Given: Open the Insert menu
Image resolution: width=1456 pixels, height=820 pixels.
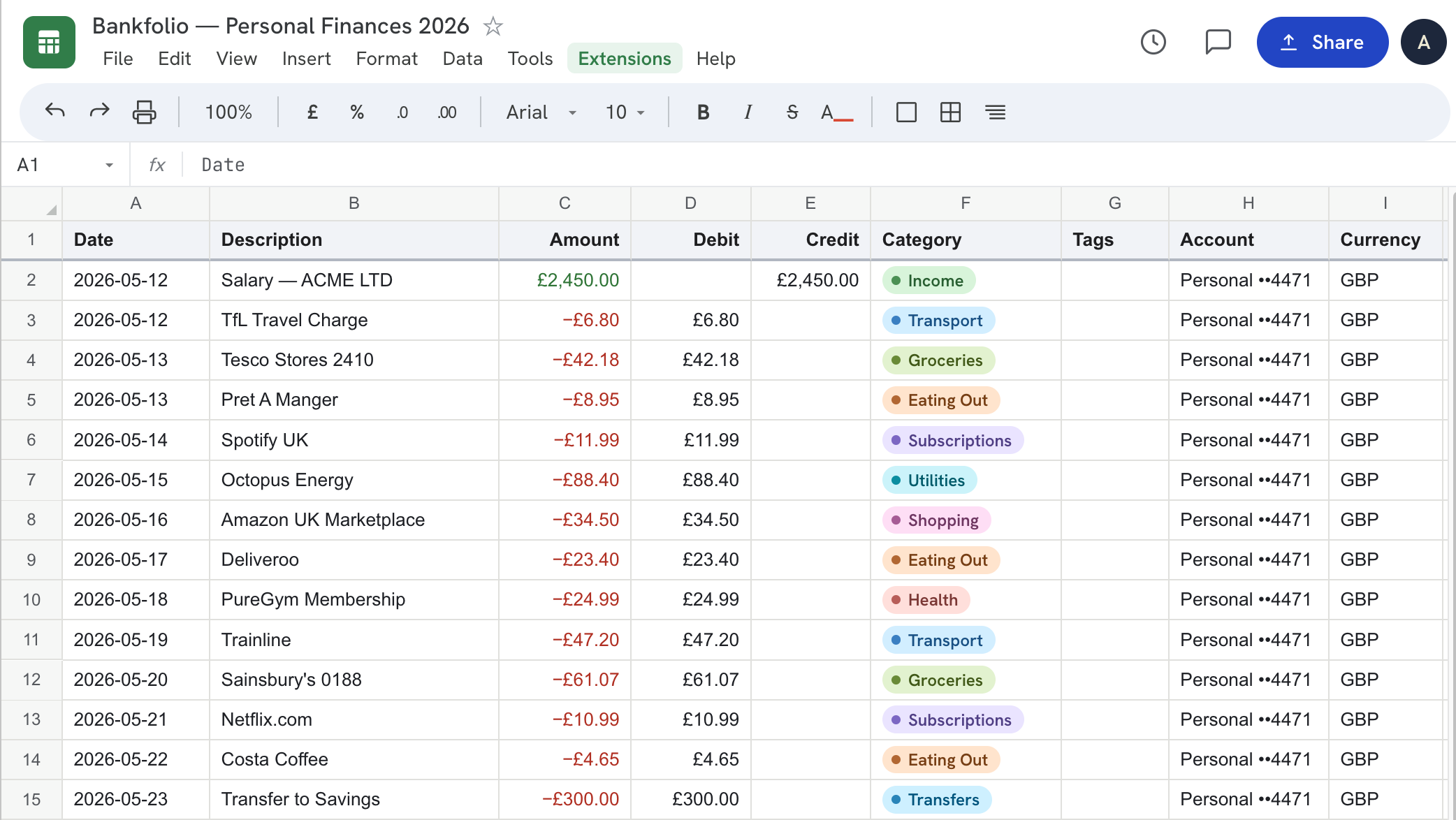Looking at the screenshot, I should (x=306, y=59).
